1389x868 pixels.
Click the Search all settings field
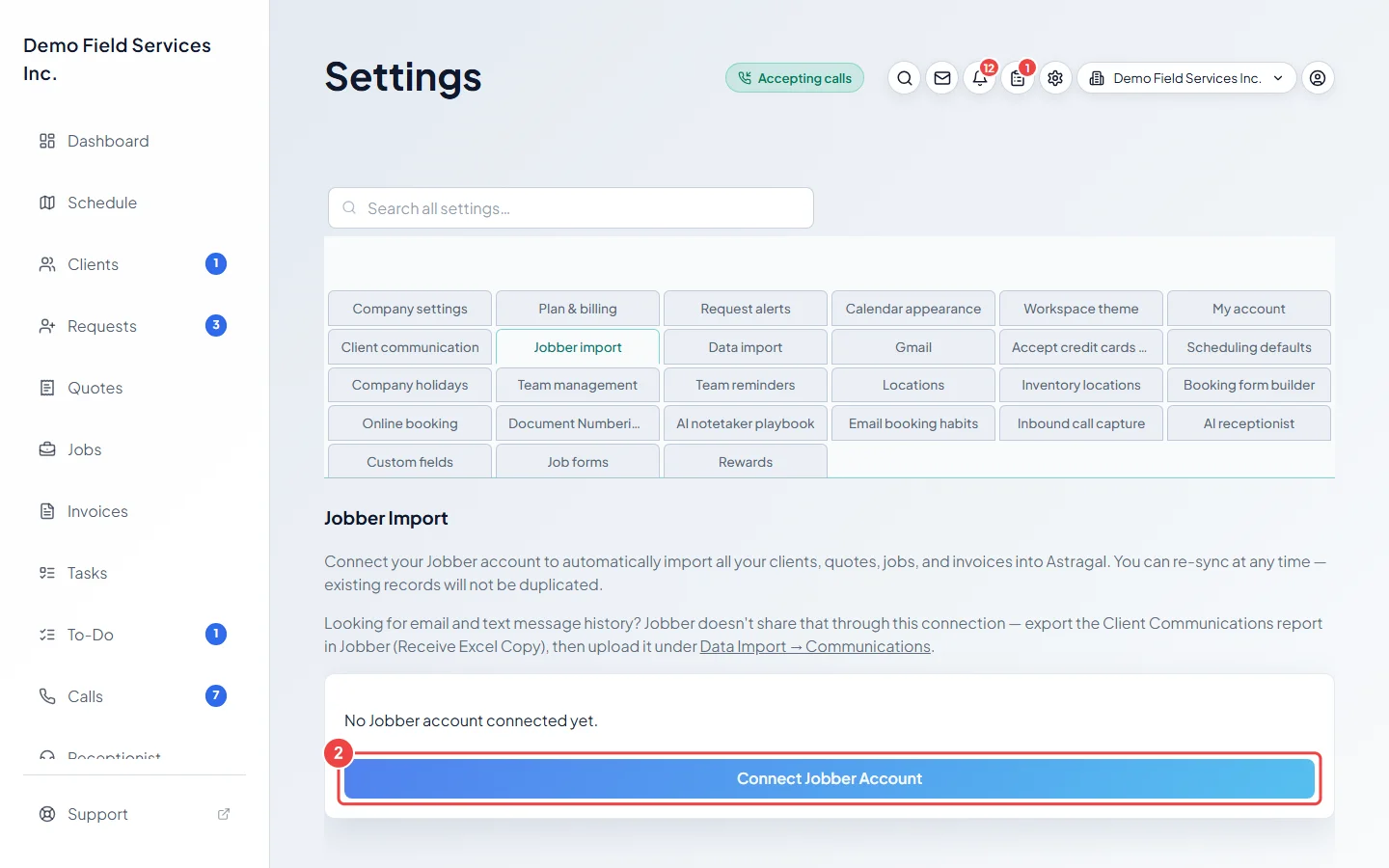point(571,208)
